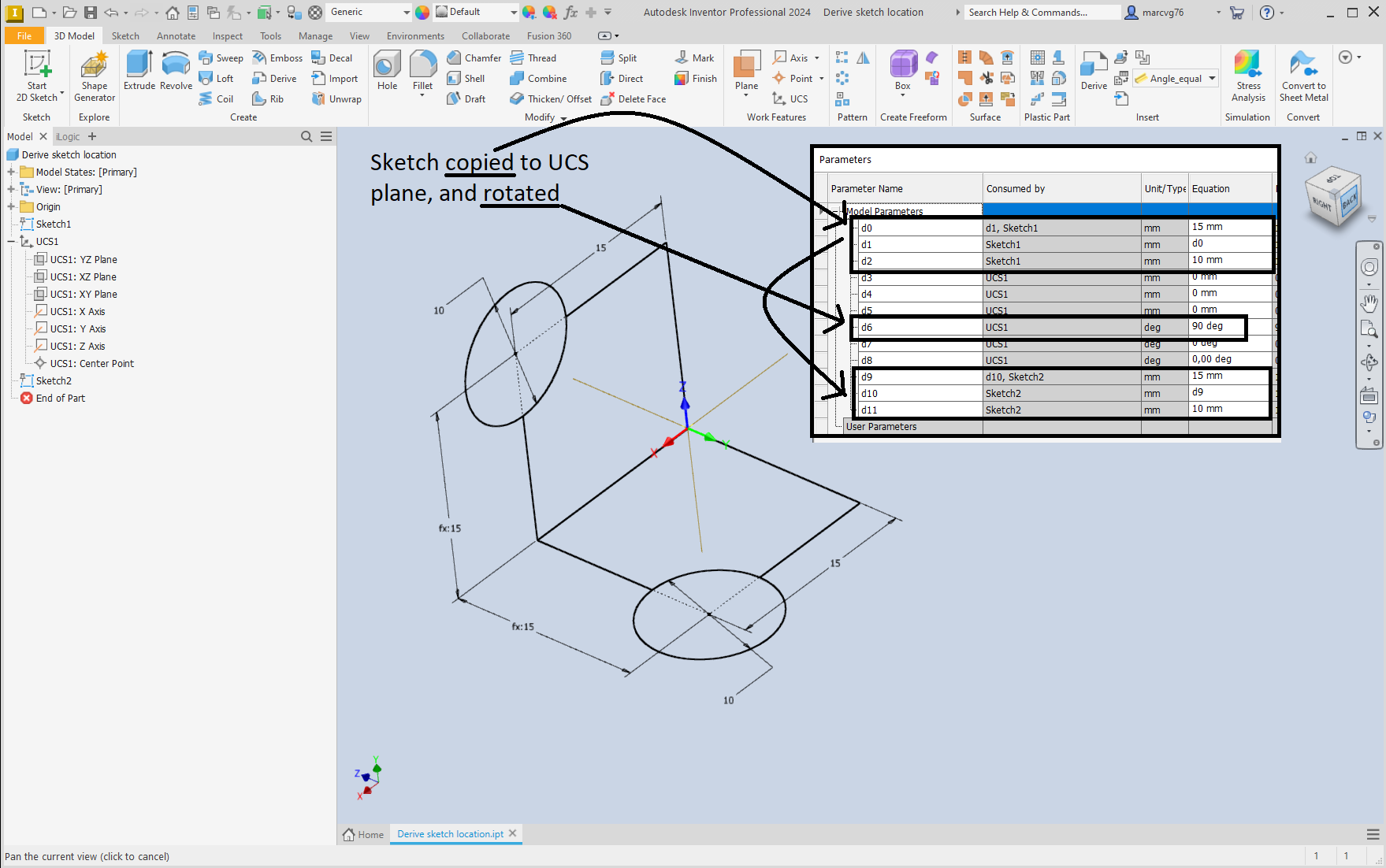Select the Sweep tool
Image resolution: width=1386 pixels, height=868 pixels.
(x=221, y=57)
